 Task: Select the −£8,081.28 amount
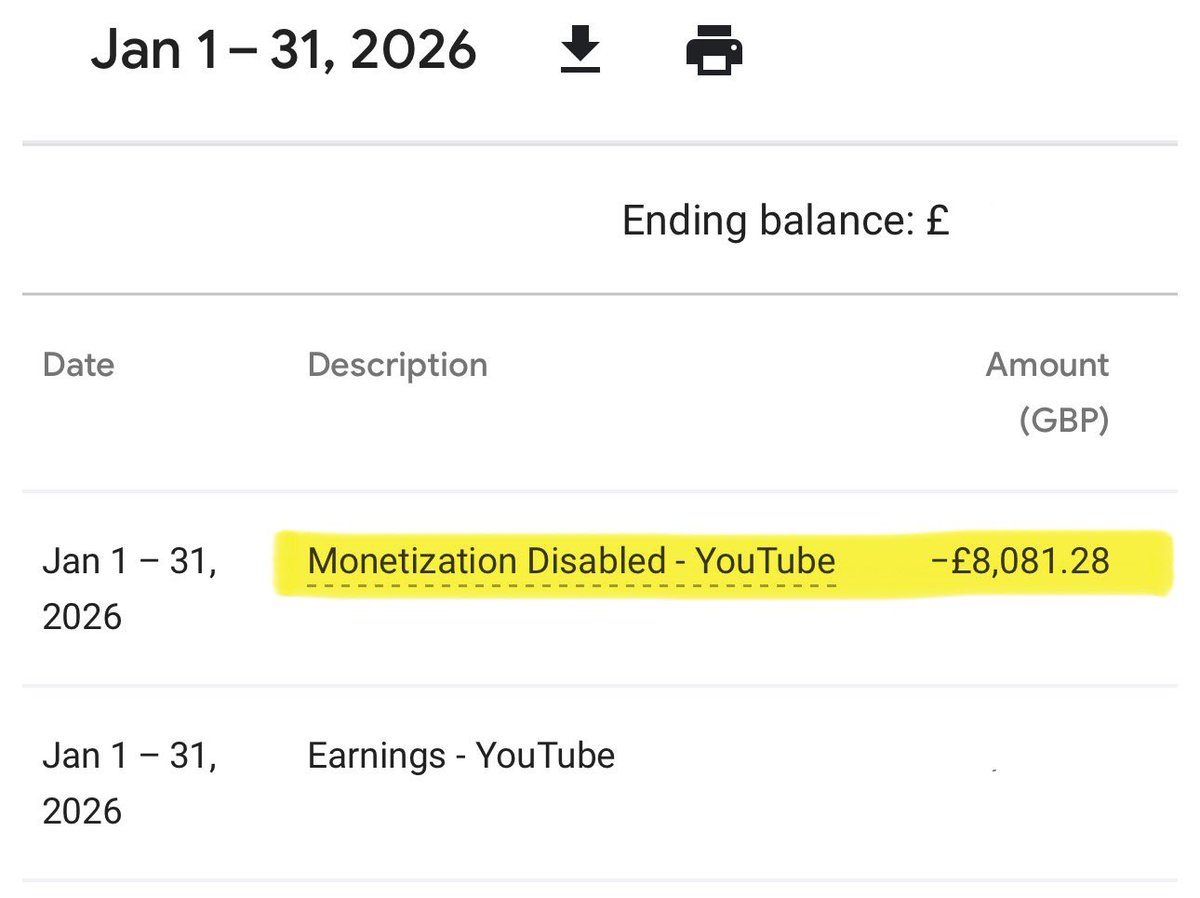tap(1019, 561)
